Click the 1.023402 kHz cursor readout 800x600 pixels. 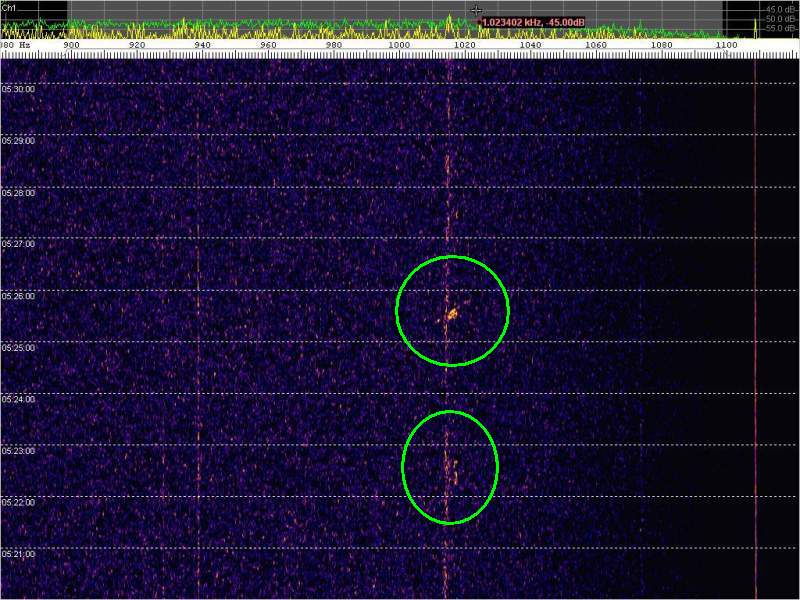tap(532, 22)
